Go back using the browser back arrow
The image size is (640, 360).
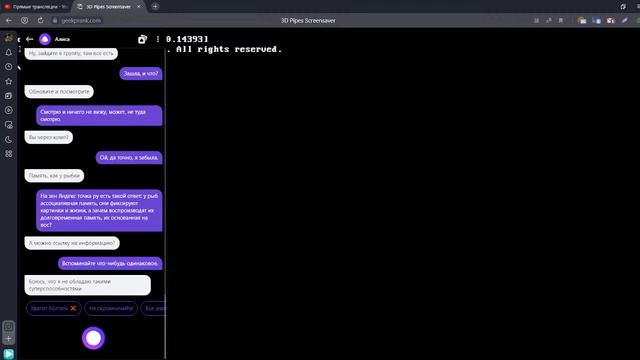pos(9,20)
